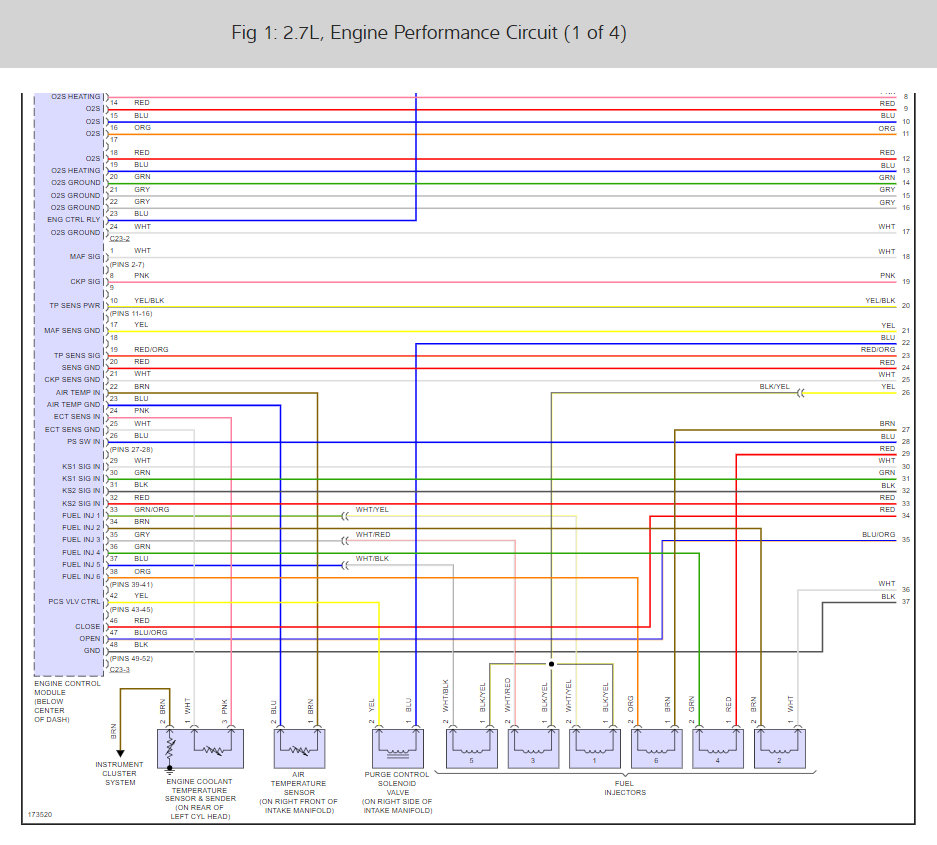The height and width of the screenshot is (845, 937).
Task: Click the C23-3 connector label
Action: tap(118, 669)
